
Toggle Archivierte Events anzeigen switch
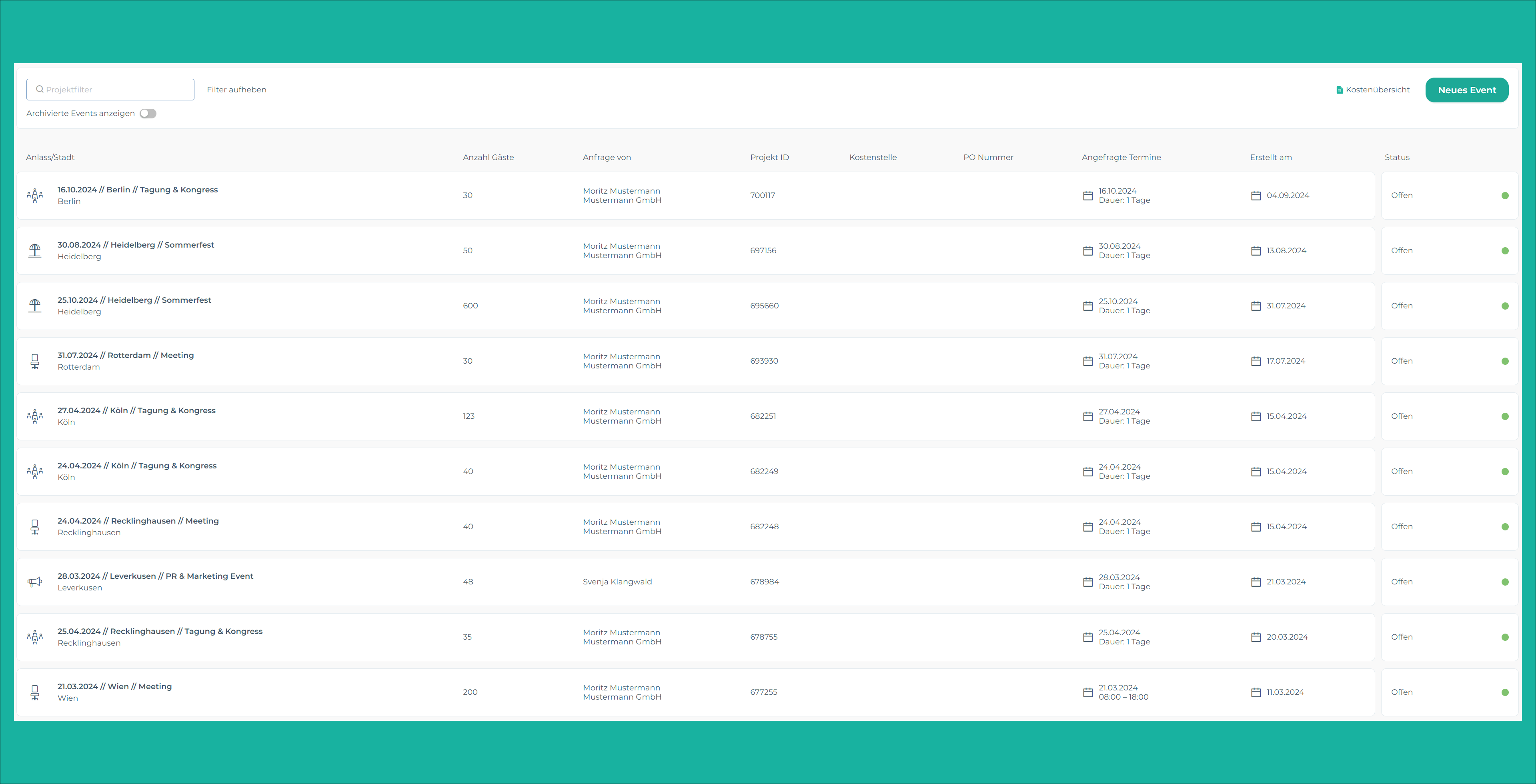148,113
